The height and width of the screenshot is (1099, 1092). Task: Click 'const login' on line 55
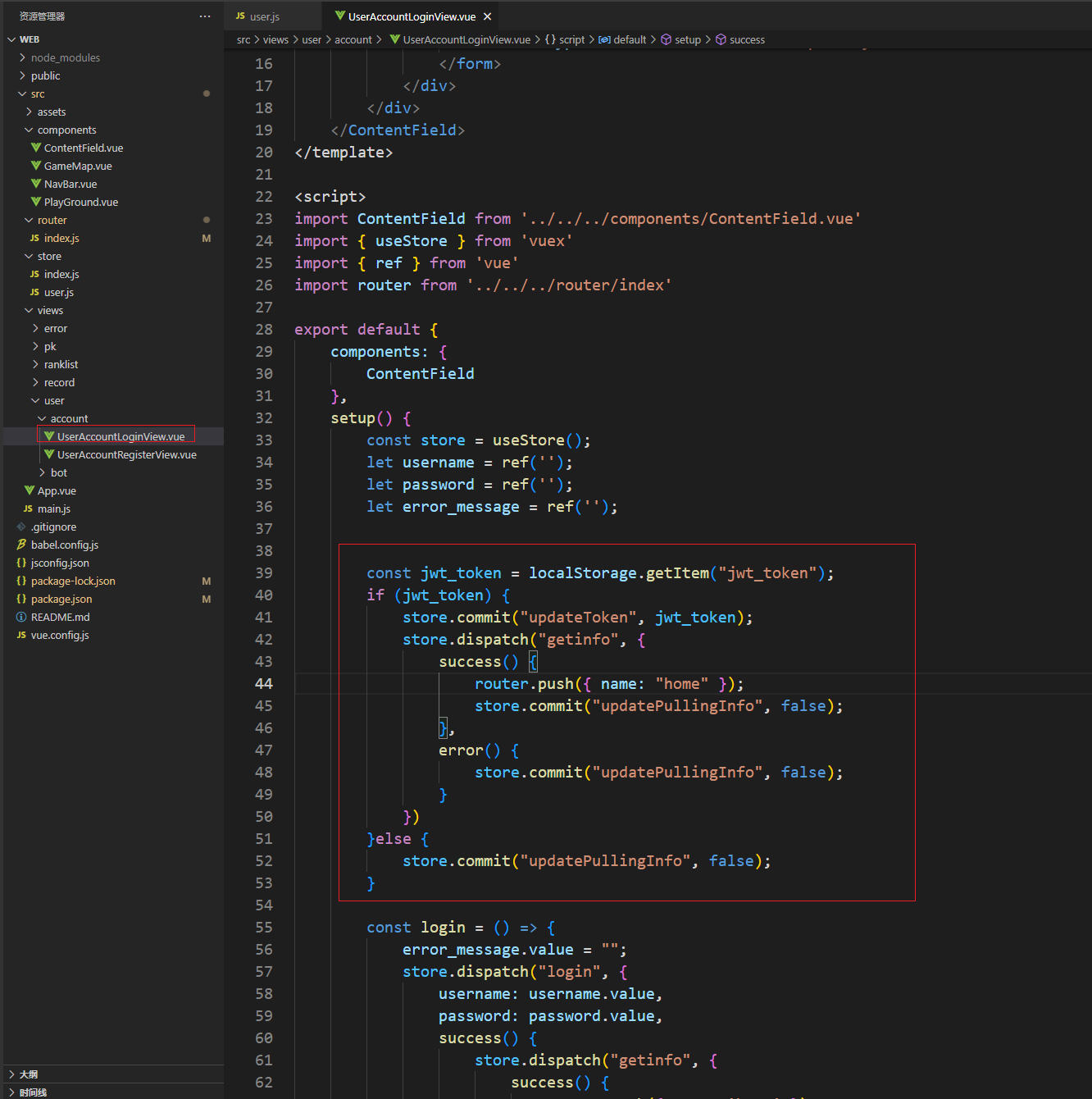coord(416,928)
